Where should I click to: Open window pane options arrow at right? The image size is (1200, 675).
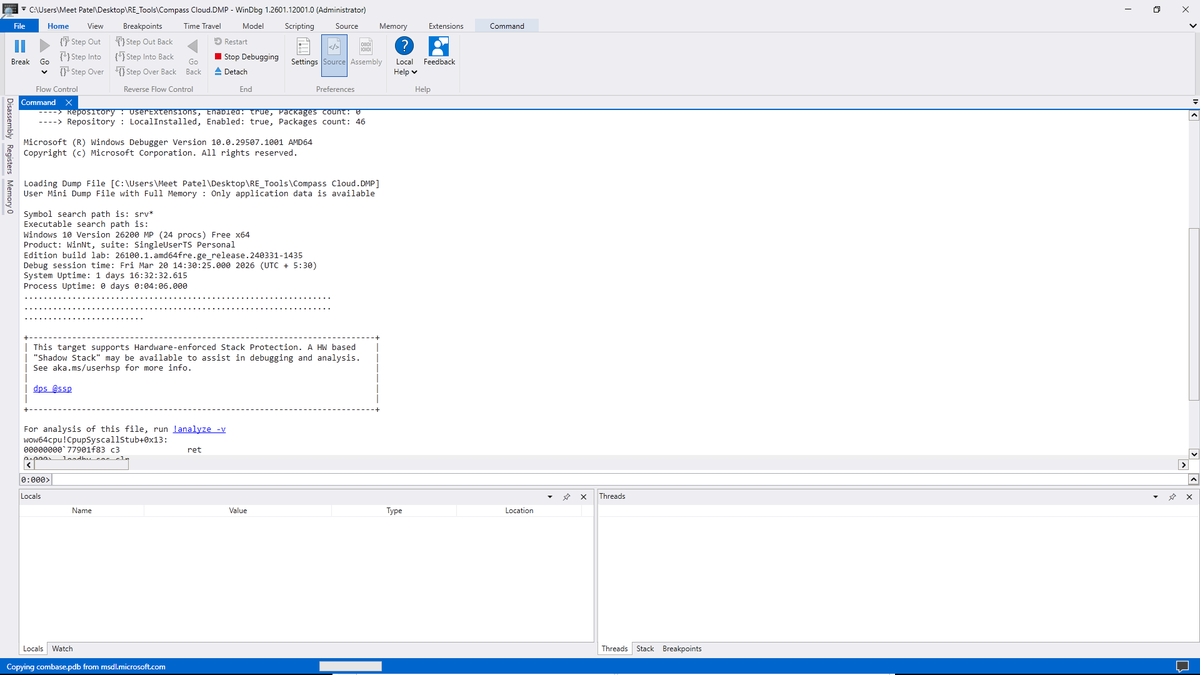coord(1194,102)
